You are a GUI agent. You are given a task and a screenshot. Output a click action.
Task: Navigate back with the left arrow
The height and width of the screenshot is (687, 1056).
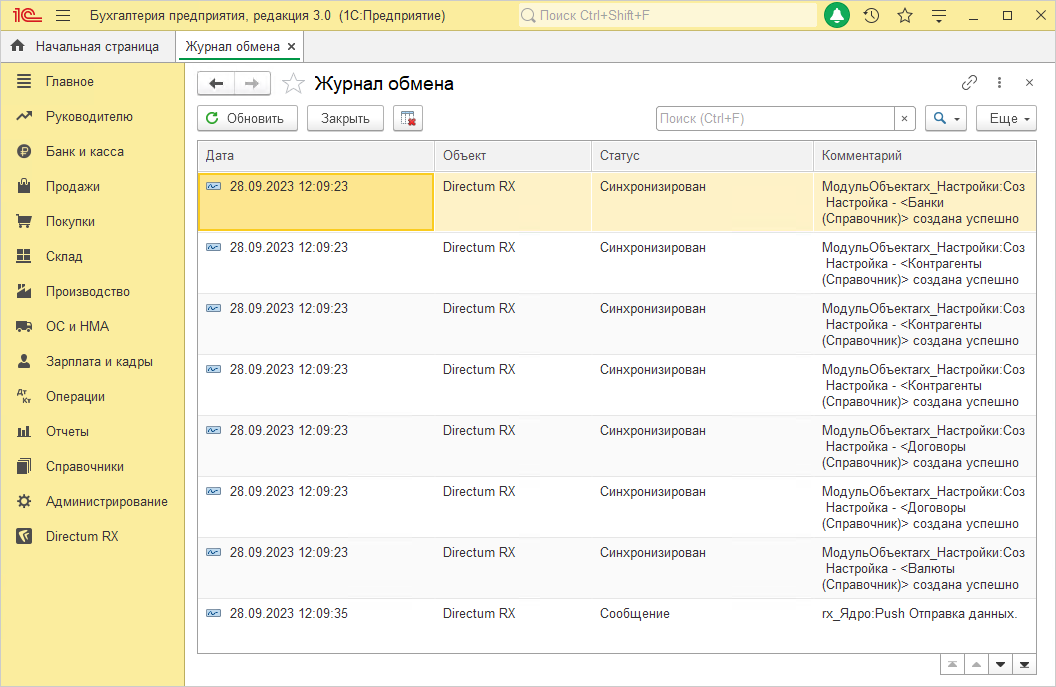point(216,84)
